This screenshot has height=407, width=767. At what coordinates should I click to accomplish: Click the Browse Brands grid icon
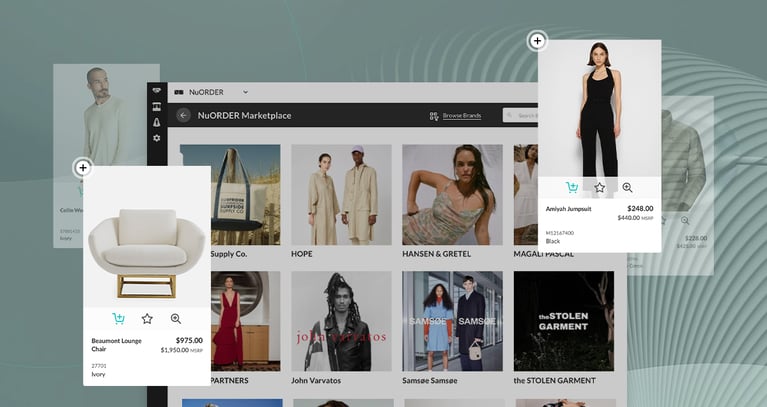pyautogui.click(x=434, y=116)
